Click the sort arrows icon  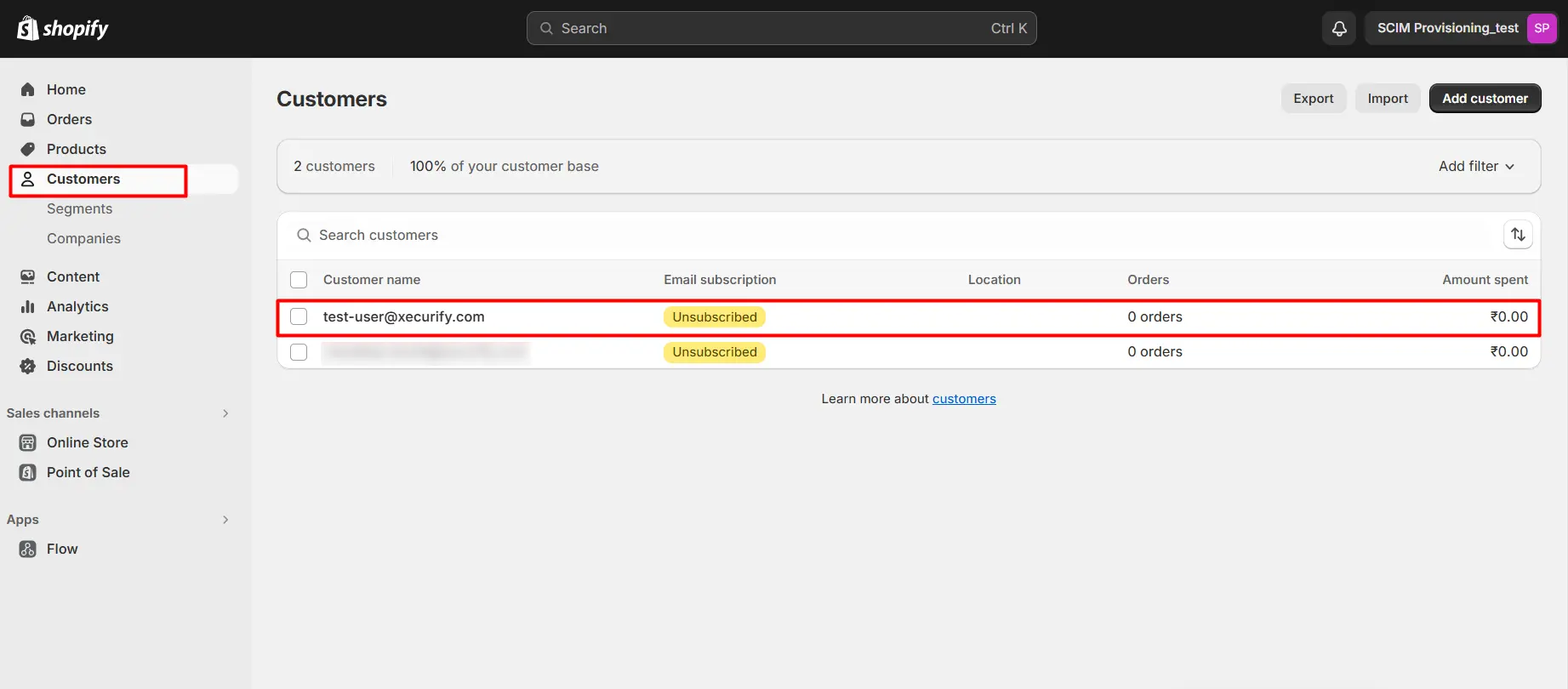1518,235
